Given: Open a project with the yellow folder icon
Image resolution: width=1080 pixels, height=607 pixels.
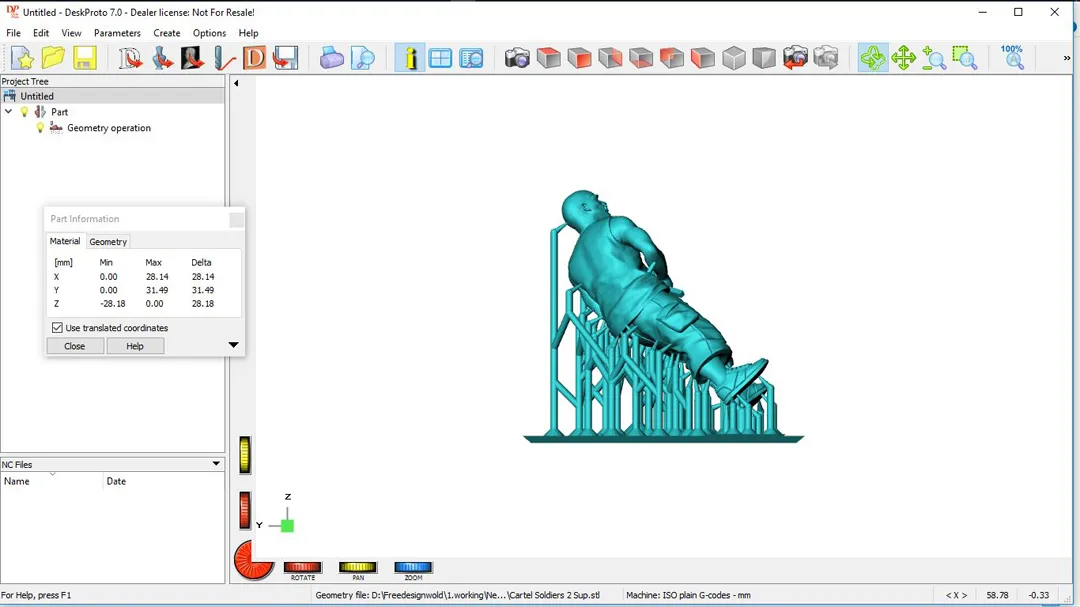Looking at the screenshot, I should pyautogui.click(x=53, y=59).
